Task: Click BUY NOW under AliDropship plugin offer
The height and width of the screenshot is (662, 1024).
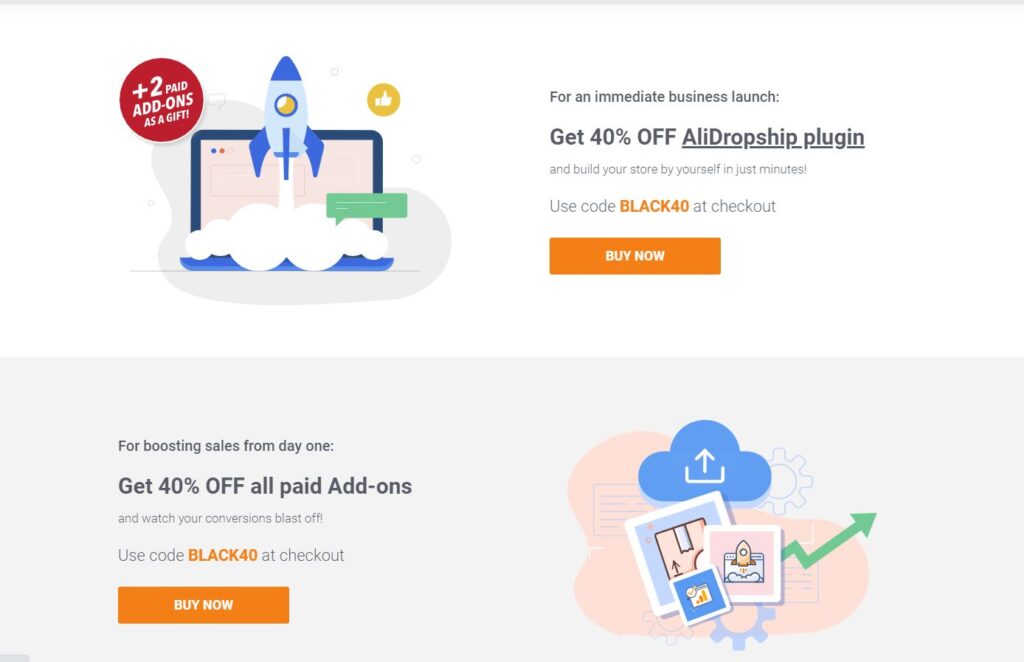Action: pos(635,256)
